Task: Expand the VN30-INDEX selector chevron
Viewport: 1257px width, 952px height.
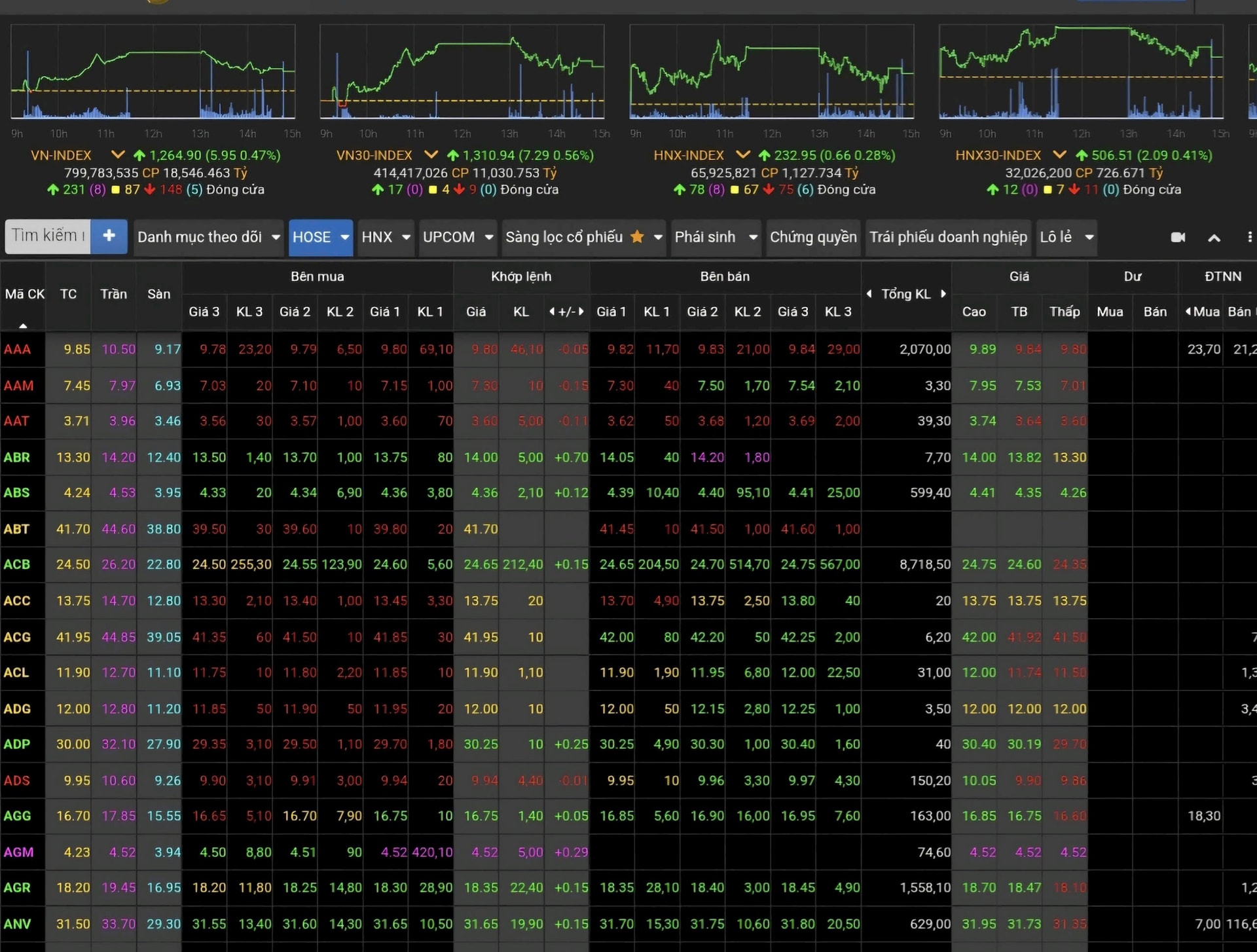Action: tap(431, 155)
